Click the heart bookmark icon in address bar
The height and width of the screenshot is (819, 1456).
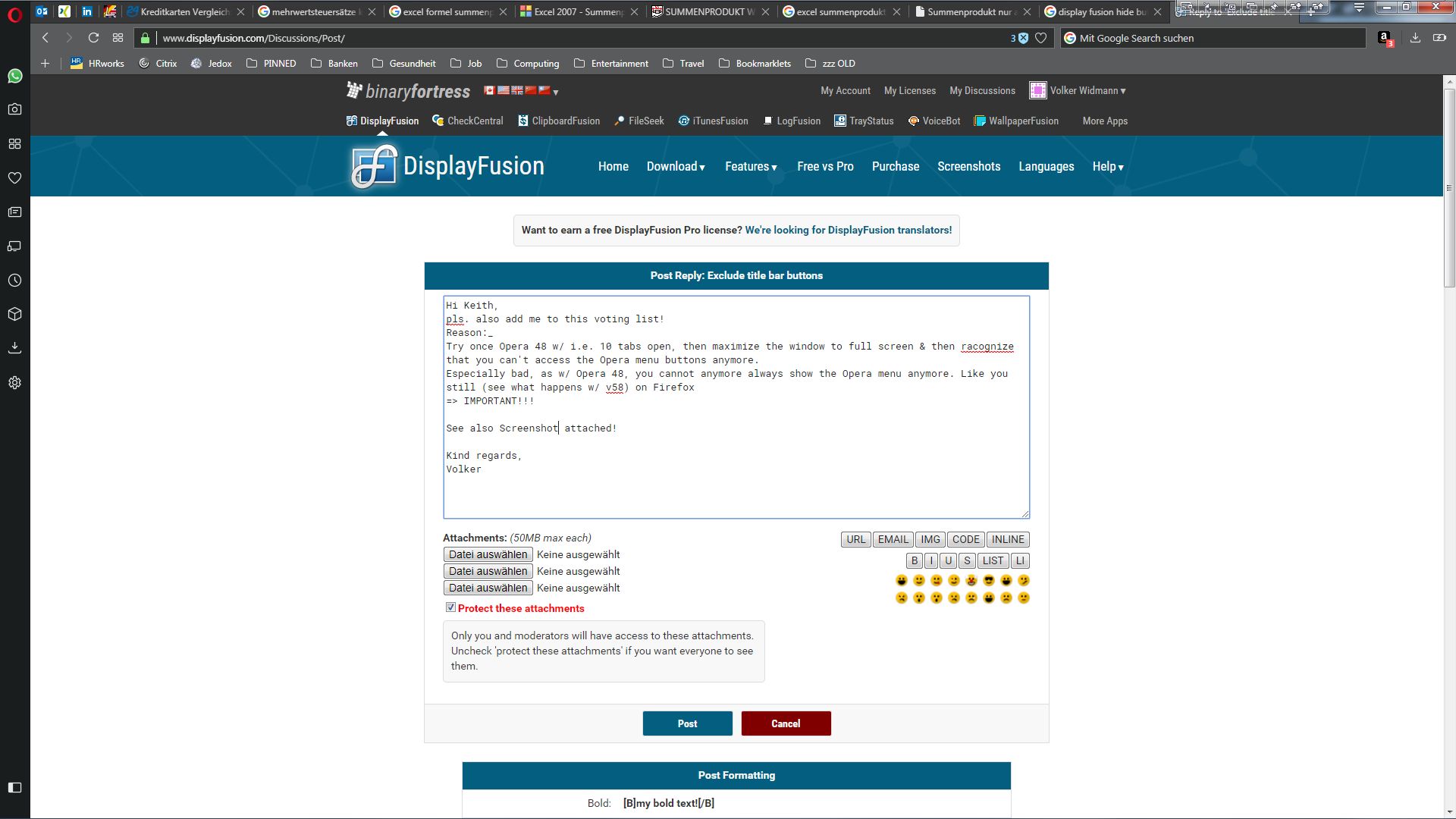click(x=1041, y=38)
